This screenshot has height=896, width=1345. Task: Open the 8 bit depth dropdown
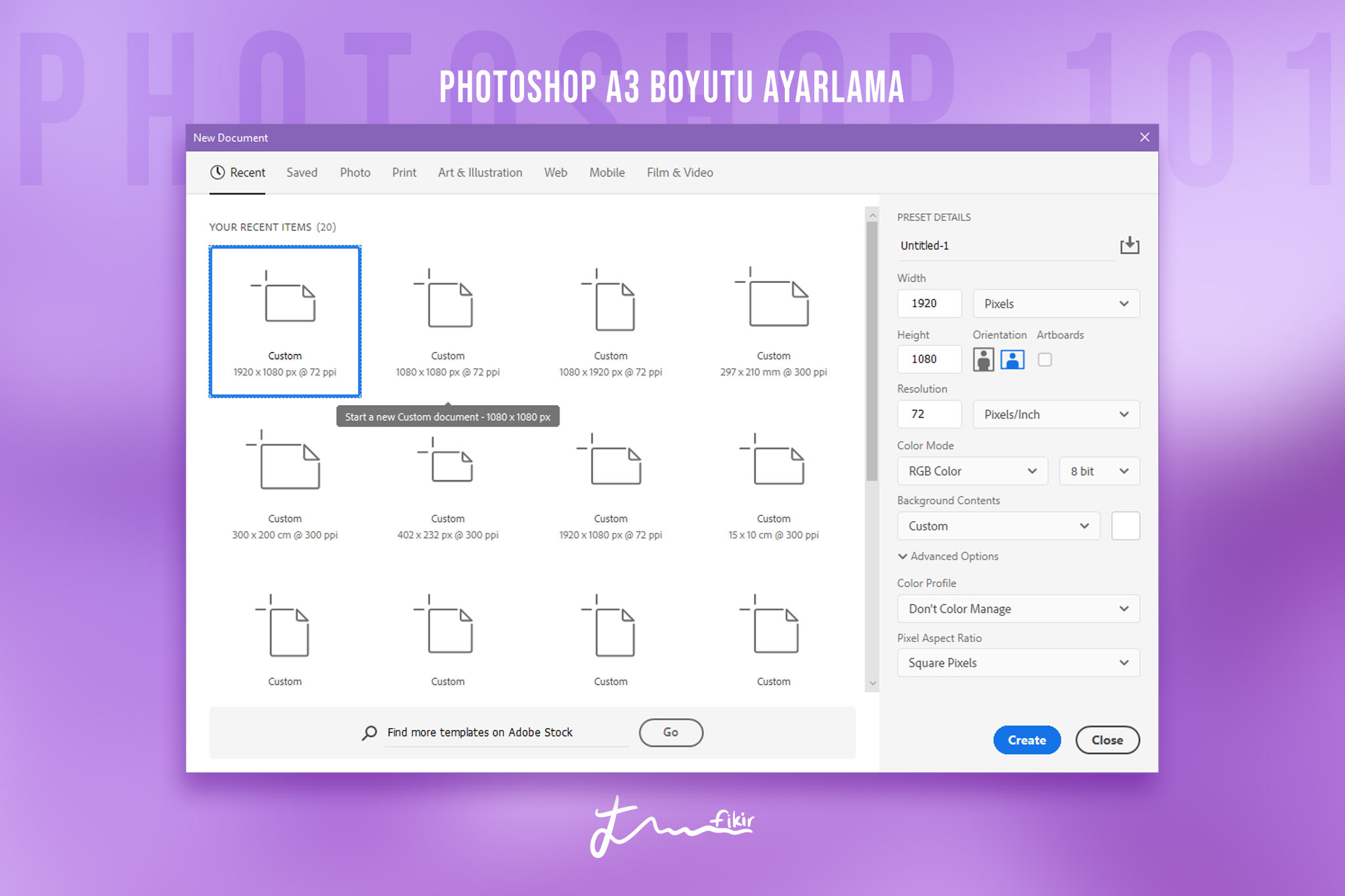pos(1099,471)
